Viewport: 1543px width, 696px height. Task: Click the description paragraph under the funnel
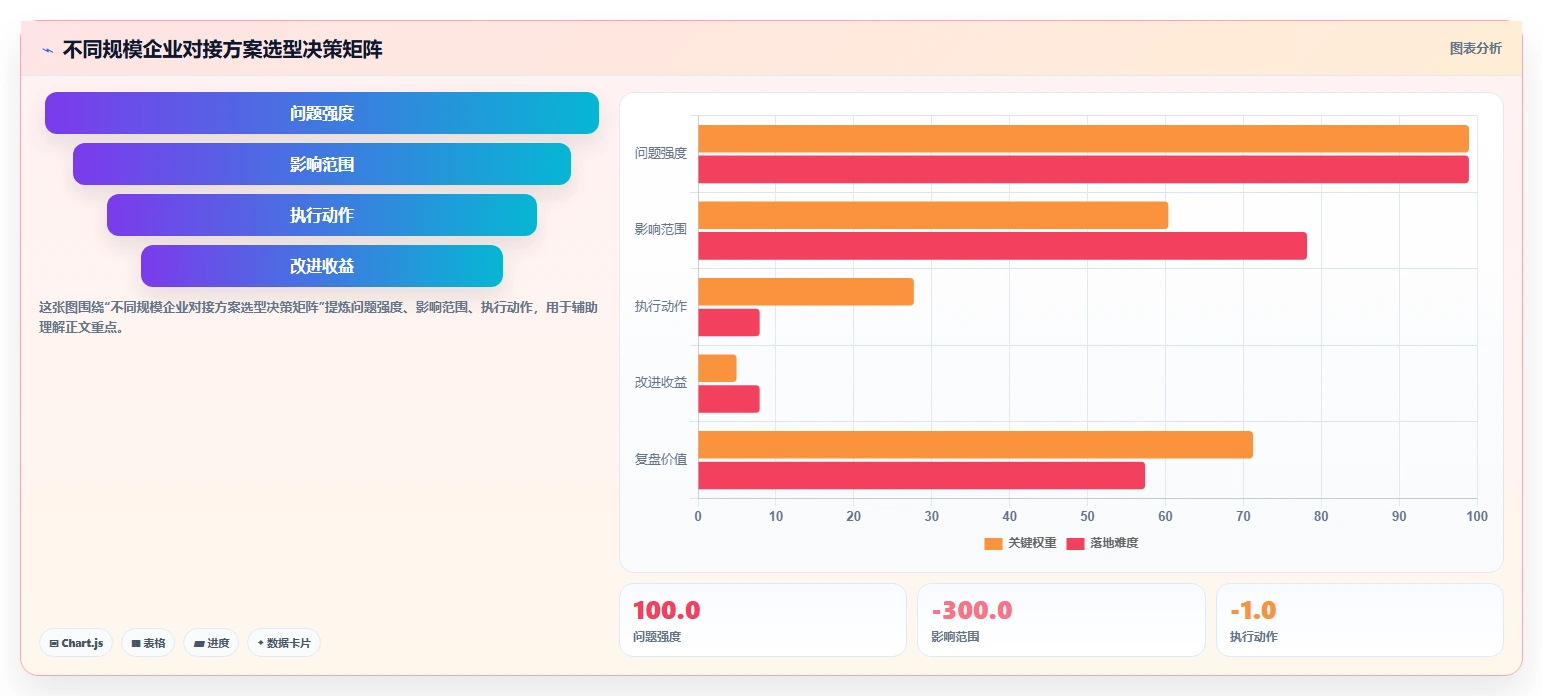coord(318,317)
